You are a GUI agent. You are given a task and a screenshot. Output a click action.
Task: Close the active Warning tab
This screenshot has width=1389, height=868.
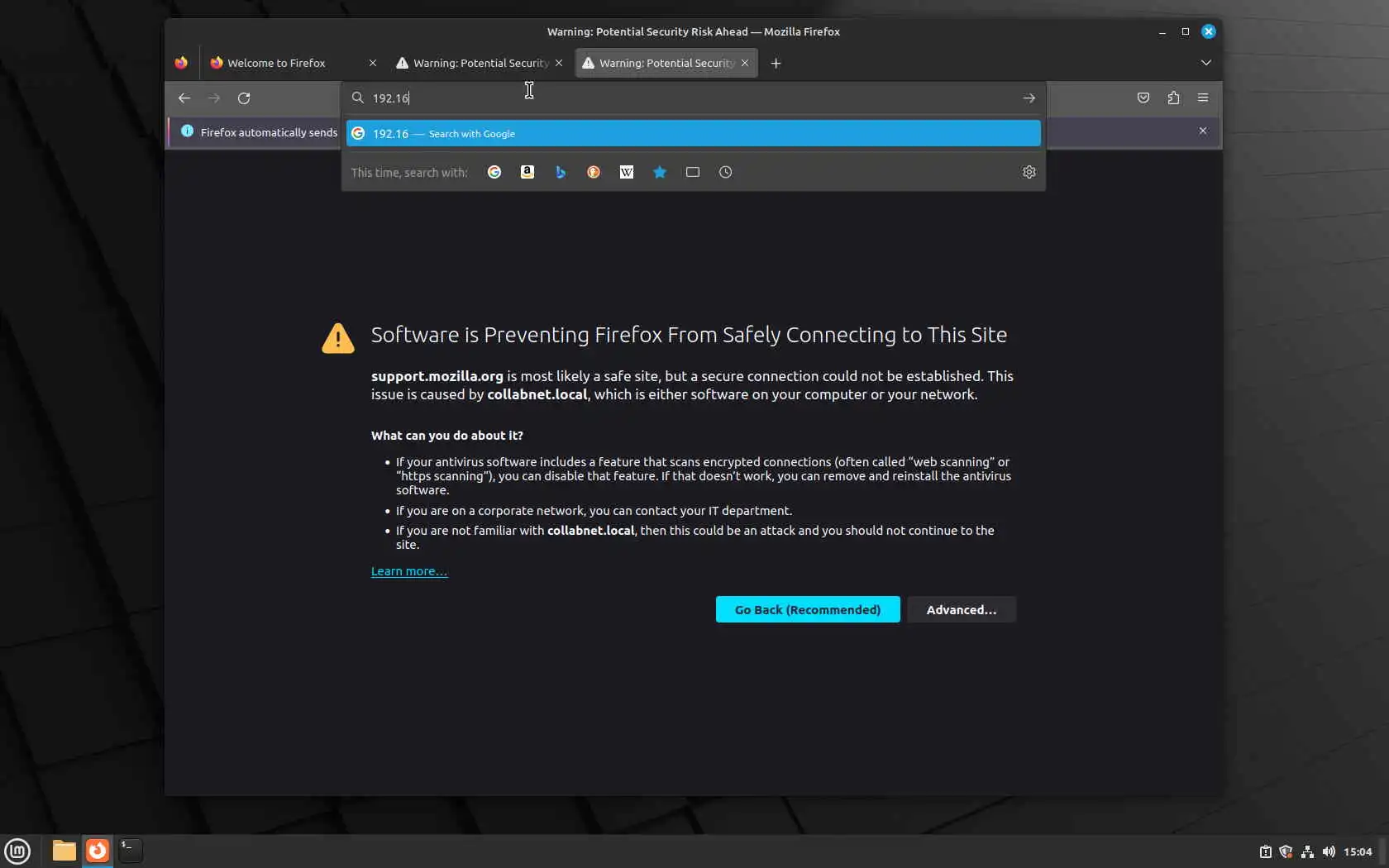(745, 63)
